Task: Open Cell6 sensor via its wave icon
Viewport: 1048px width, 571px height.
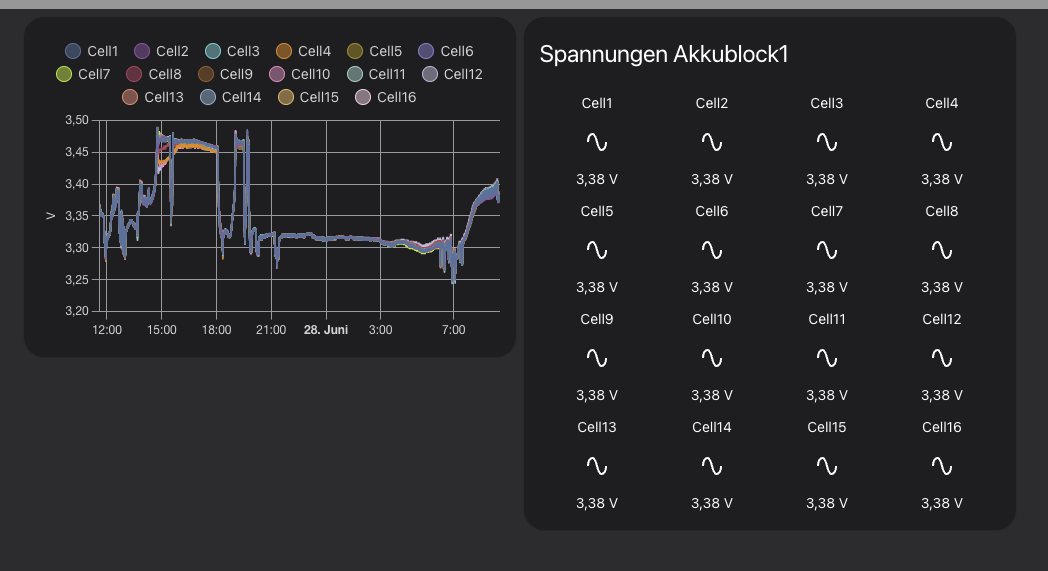Action: pos(712,250)
